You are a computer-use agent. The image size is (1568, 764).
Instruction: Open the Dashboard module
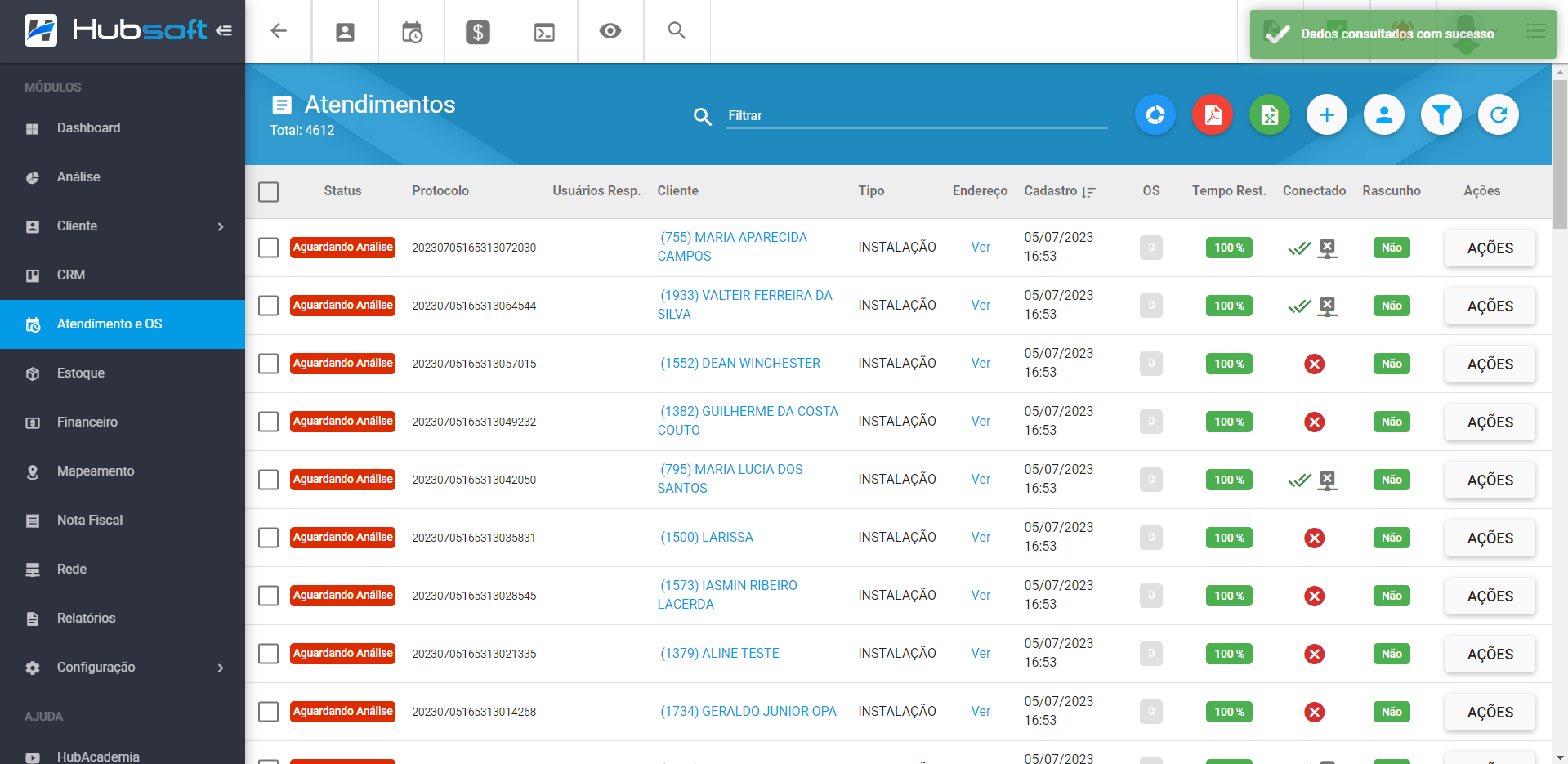[123, 128]
